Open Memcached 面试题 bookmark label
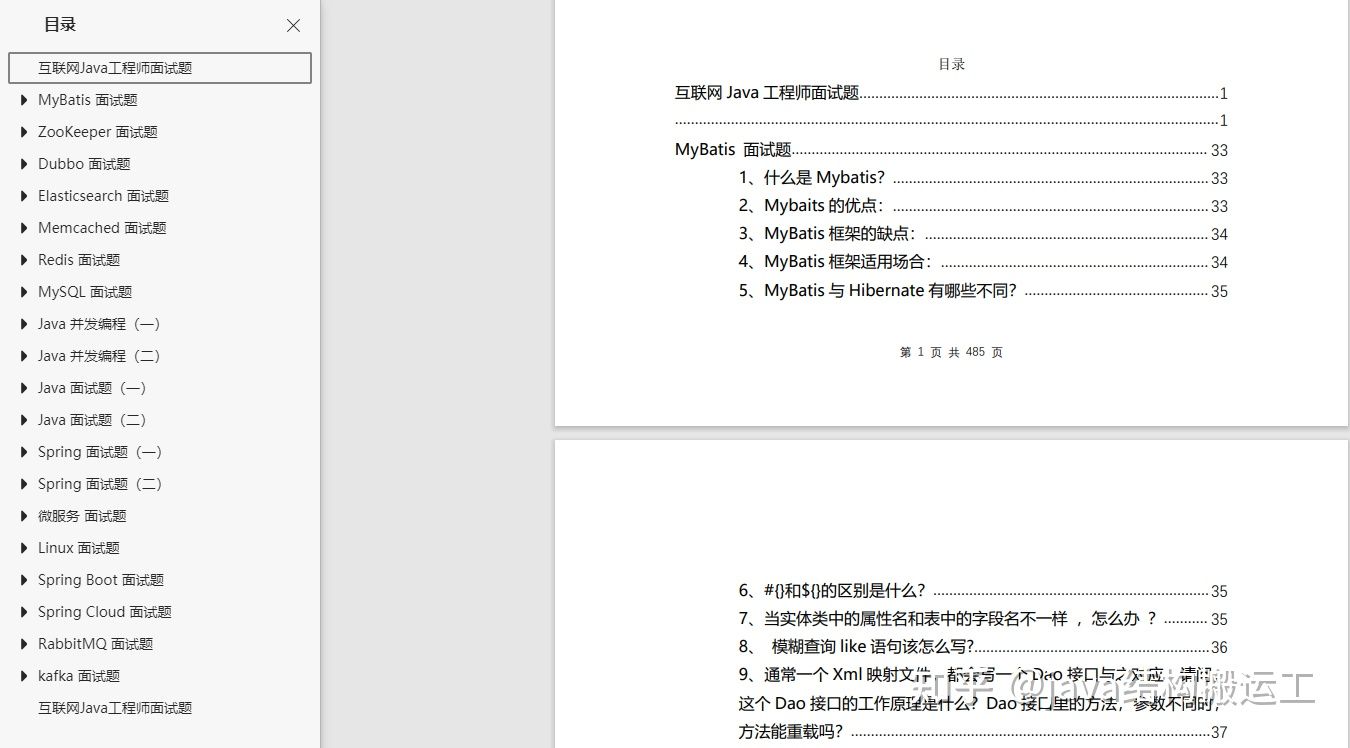 point(102,228)
